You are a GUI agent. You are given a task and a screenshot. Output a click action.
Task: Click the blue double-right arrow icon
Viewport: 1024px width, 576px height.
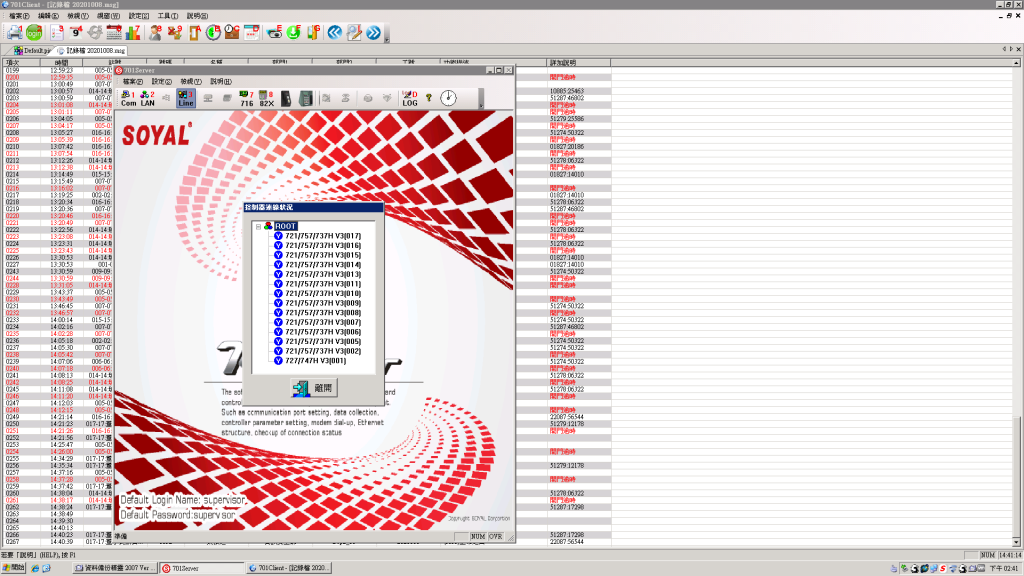click(x=374, y=32)
